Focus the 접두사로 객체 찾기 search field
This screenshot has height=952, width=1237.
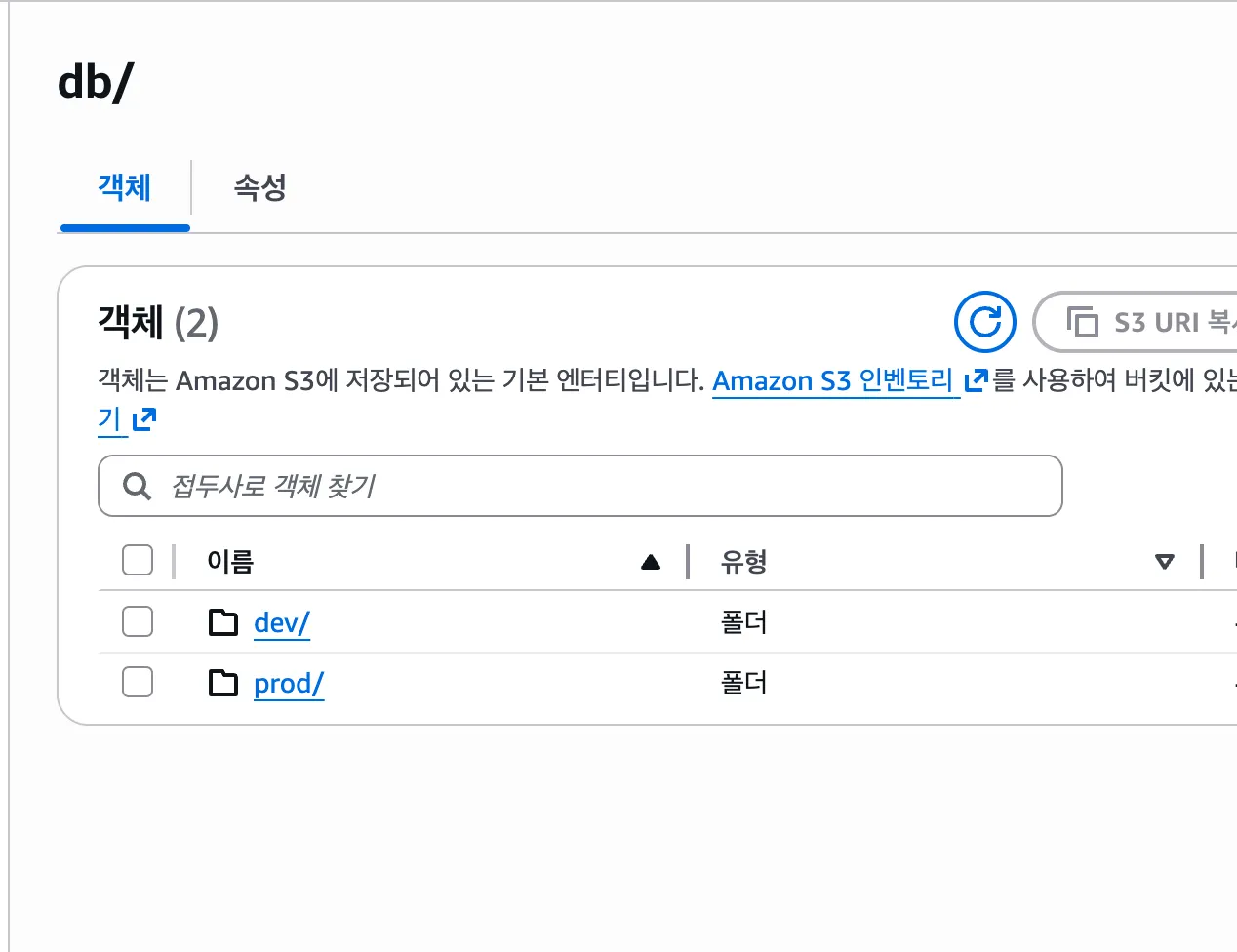(605, 486)
